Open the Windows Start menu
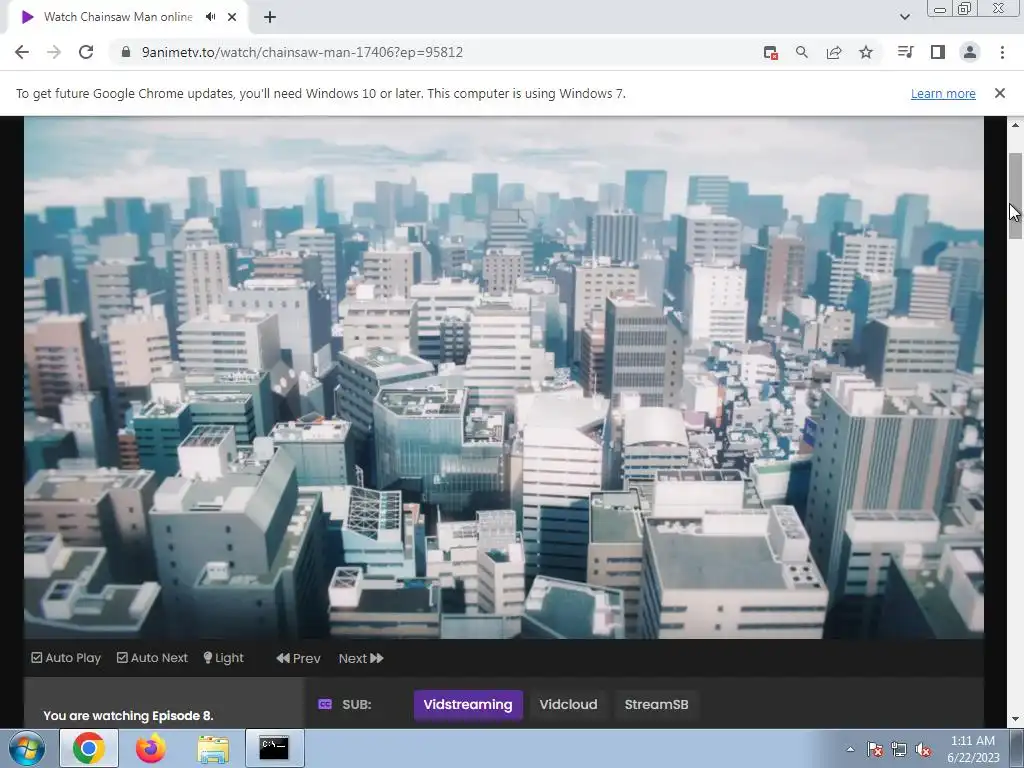The image size is (1024, 768). tap(27, 748)
